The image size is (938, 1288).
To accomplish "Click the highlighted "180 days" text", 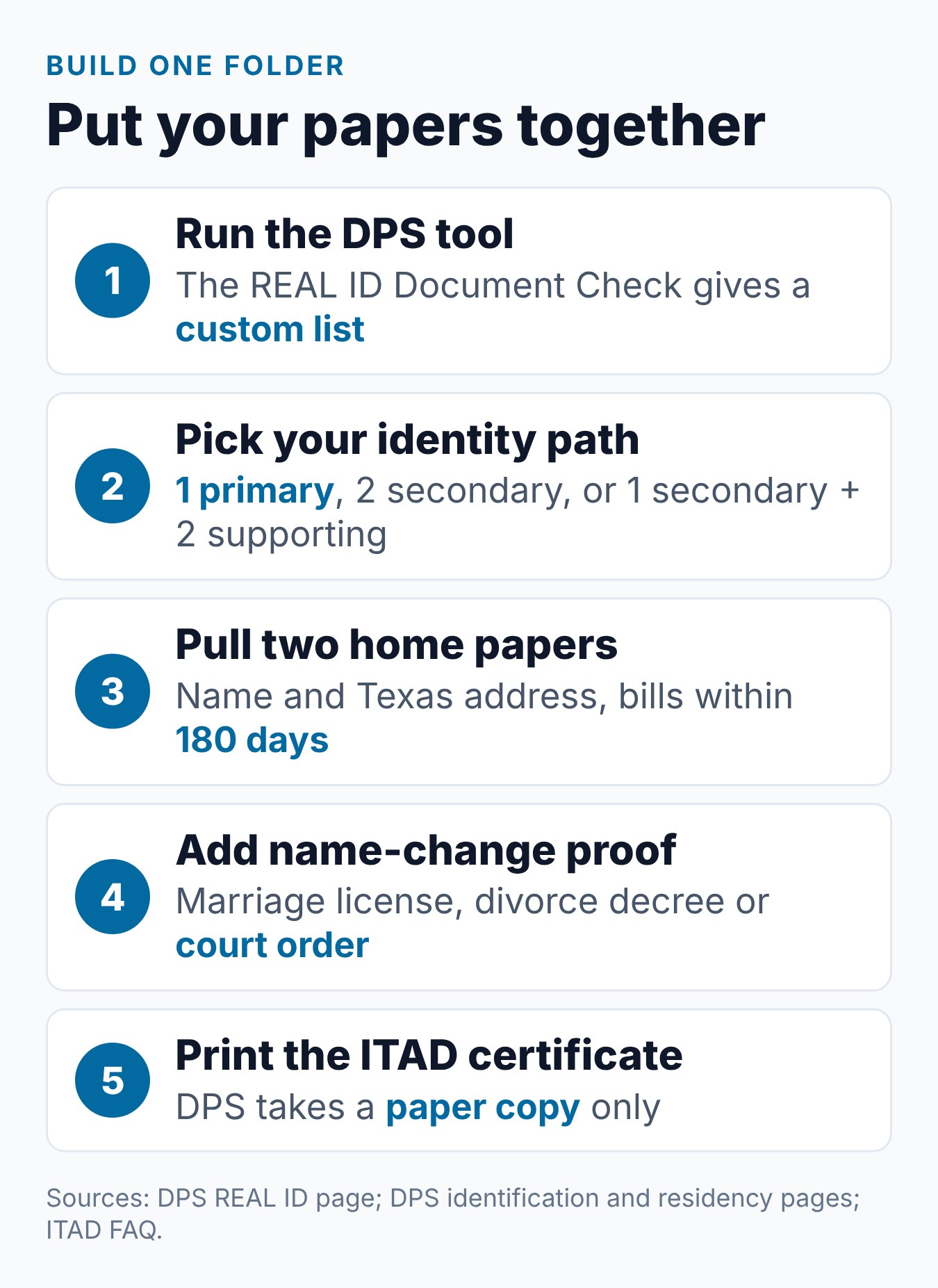I will (x=252, y=740).
